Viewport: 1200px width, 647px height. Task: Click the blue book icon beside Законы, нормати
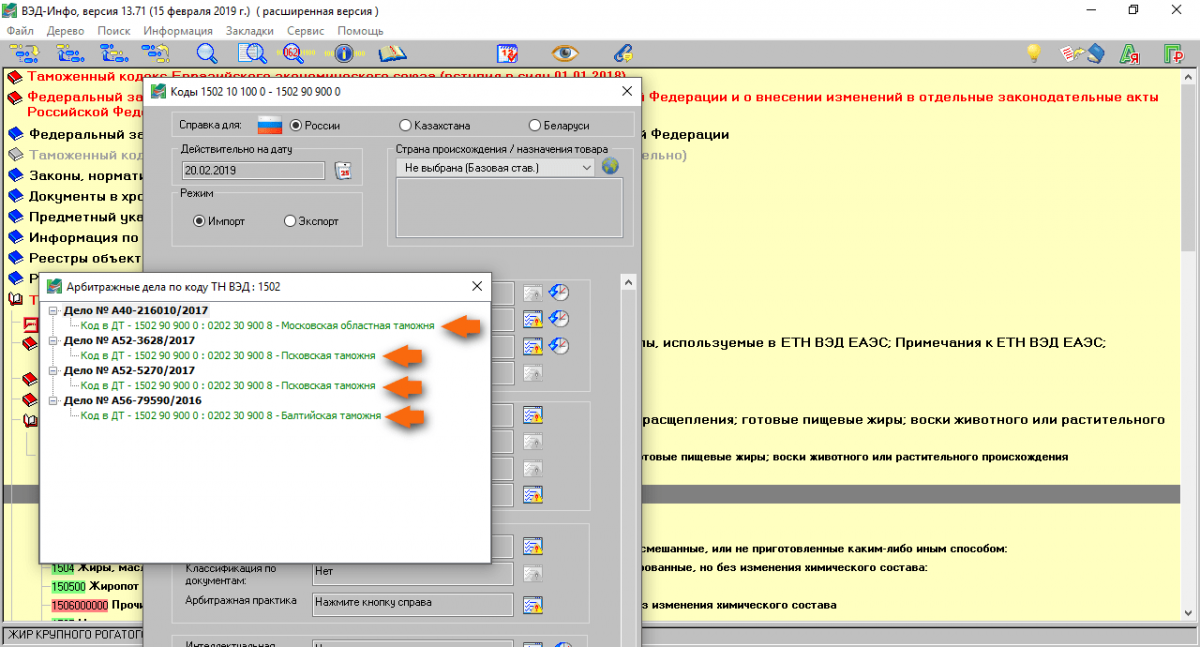coord(15,176)
